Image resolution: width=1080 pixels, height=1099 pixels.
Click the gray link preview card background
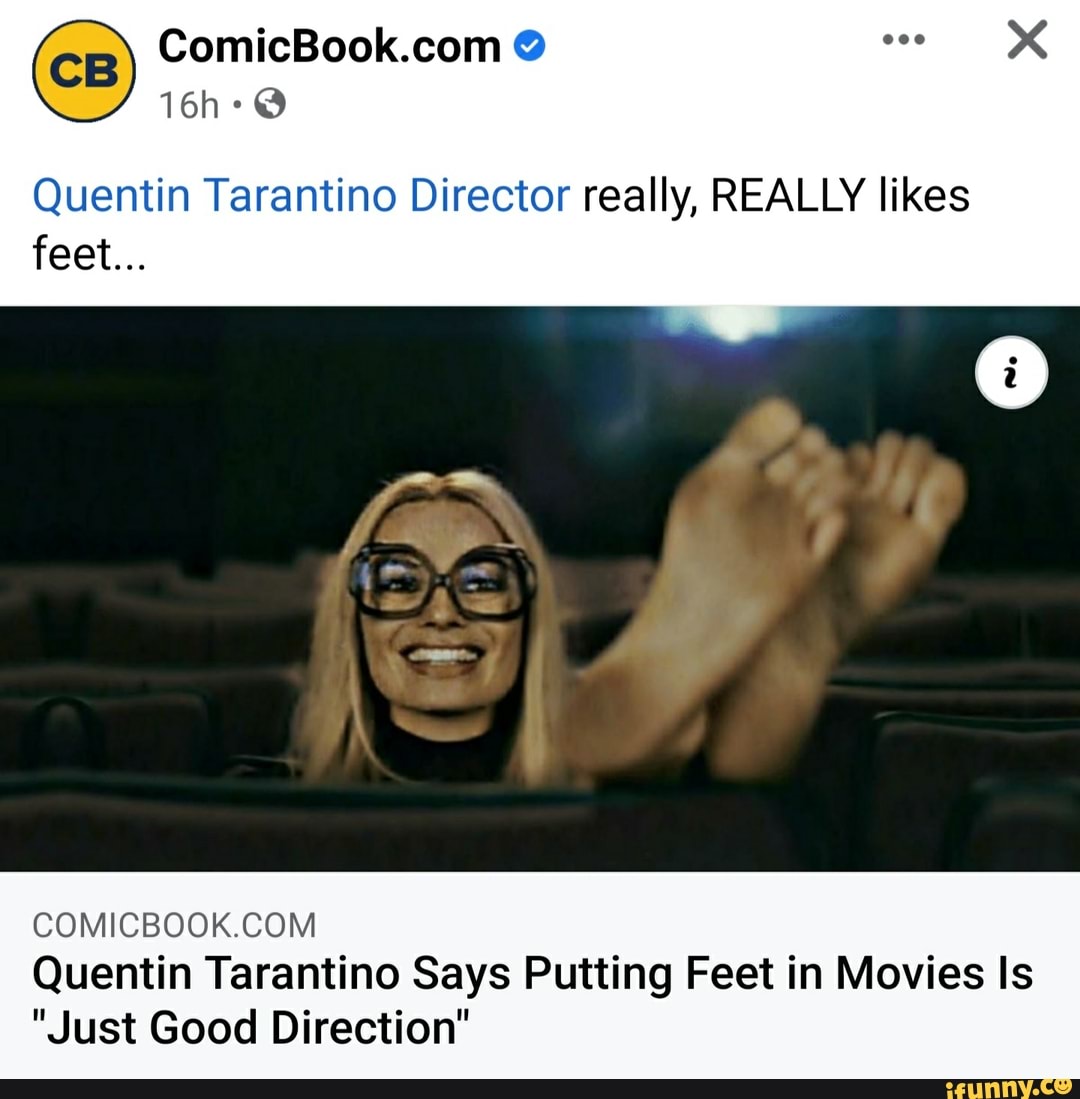click(x=540, y=975)
